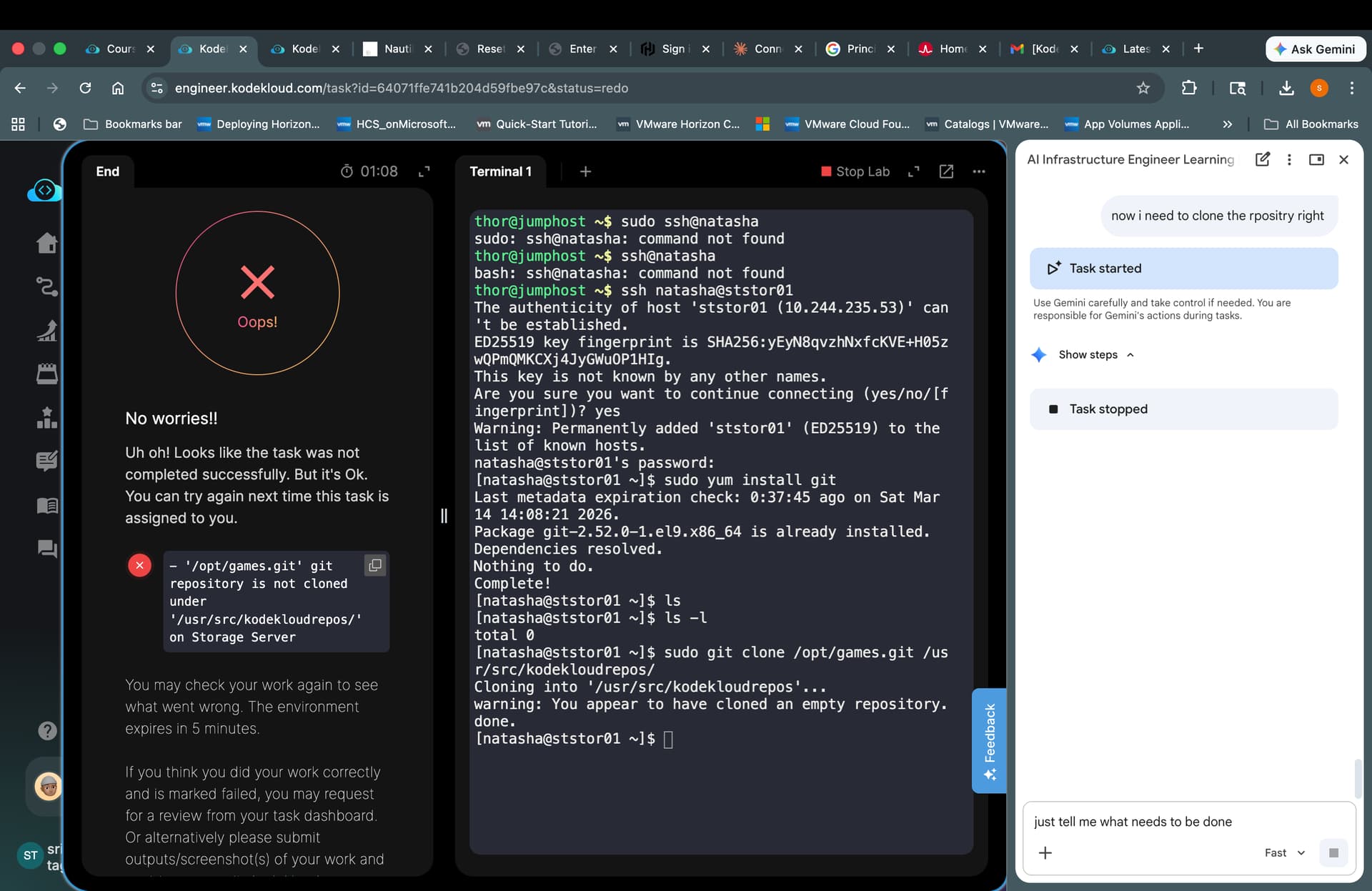Open the sidebar chat messages icon
This screenshot has width=1372, height=891.
click(47, 549)
